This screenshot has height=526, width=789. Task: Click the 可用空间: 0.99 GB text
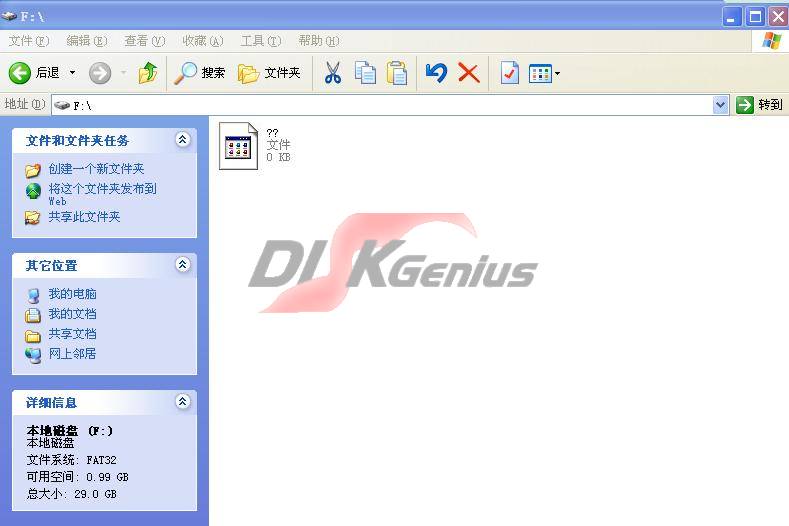77,477
